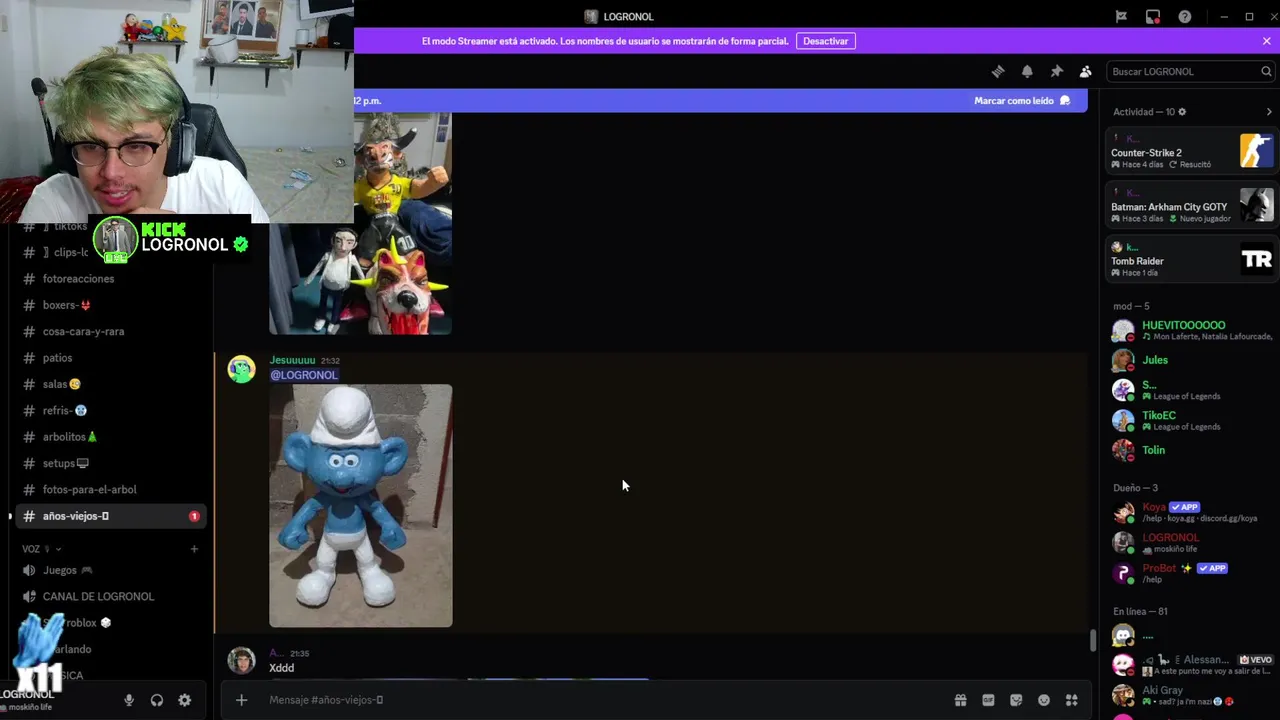Screen dimensions: 1280x720
Task: Open the Help question mark icon
Action: pyautogui.click(x=1185, y=16)
